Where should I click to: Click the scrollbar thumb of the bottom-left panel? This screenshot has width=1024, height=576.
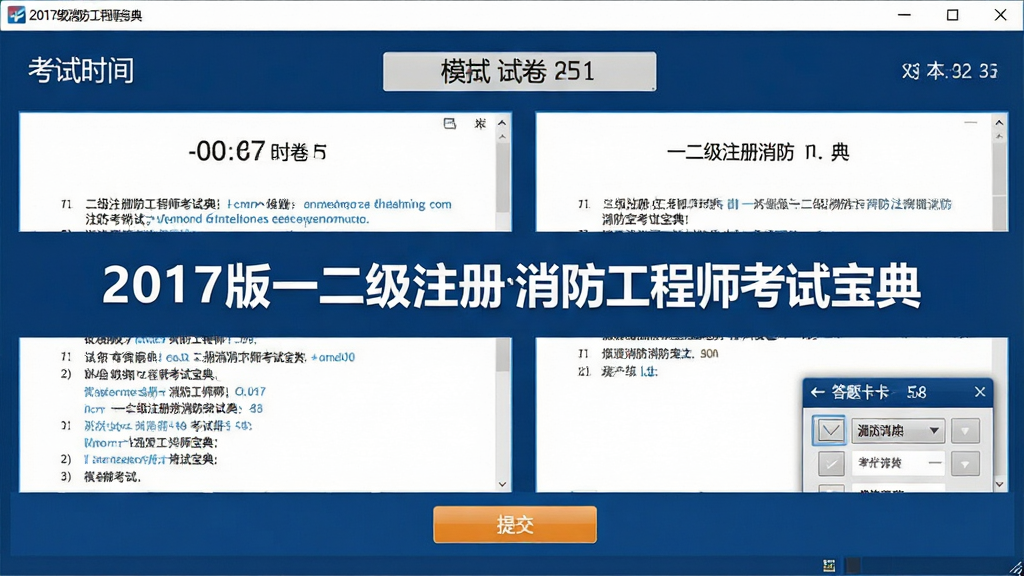(x=503, y=355)
